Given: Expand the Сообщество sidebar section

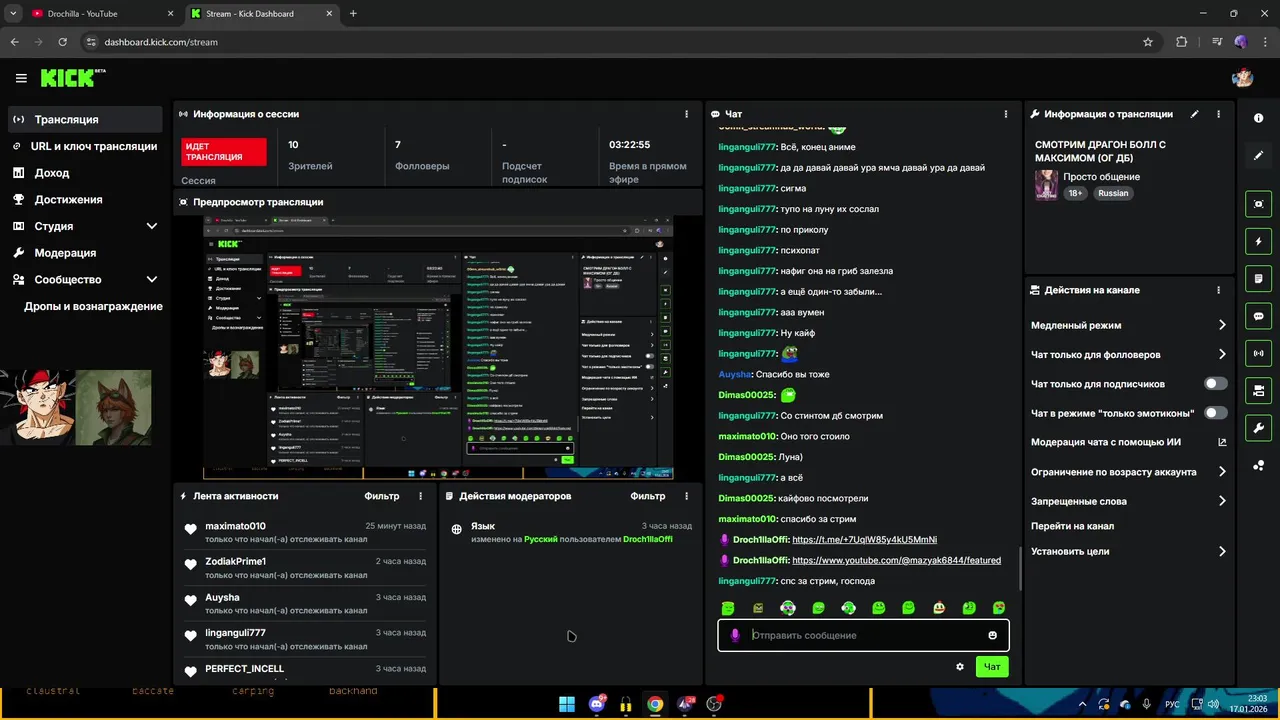Looking at the screenshot, I should pyautogui.click(x=152, y=280).
